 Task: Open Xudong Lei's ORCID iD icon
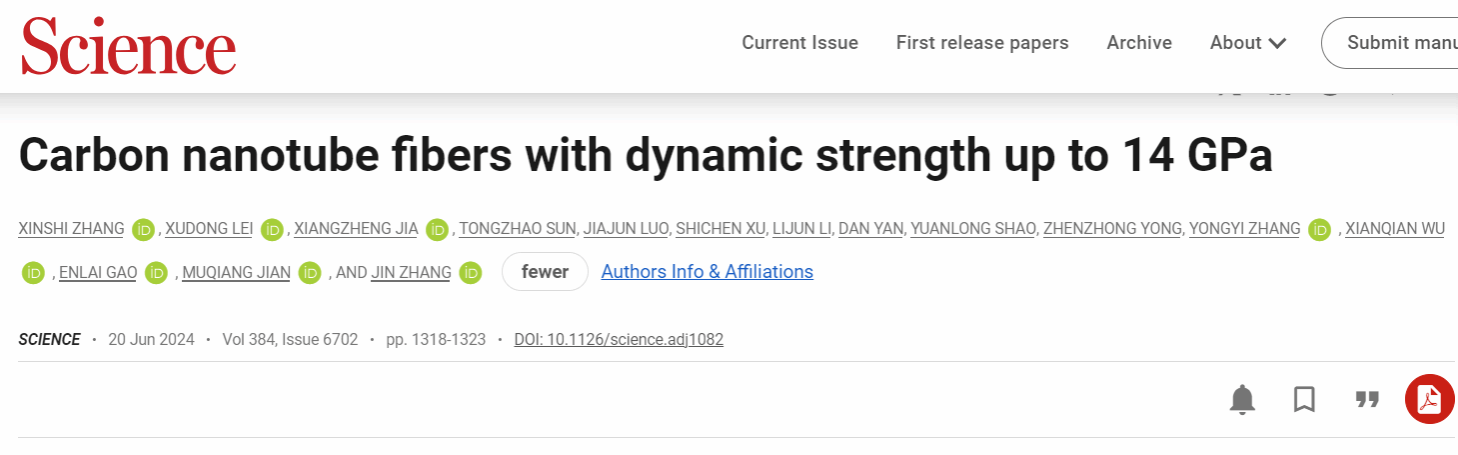click(272, 229)
